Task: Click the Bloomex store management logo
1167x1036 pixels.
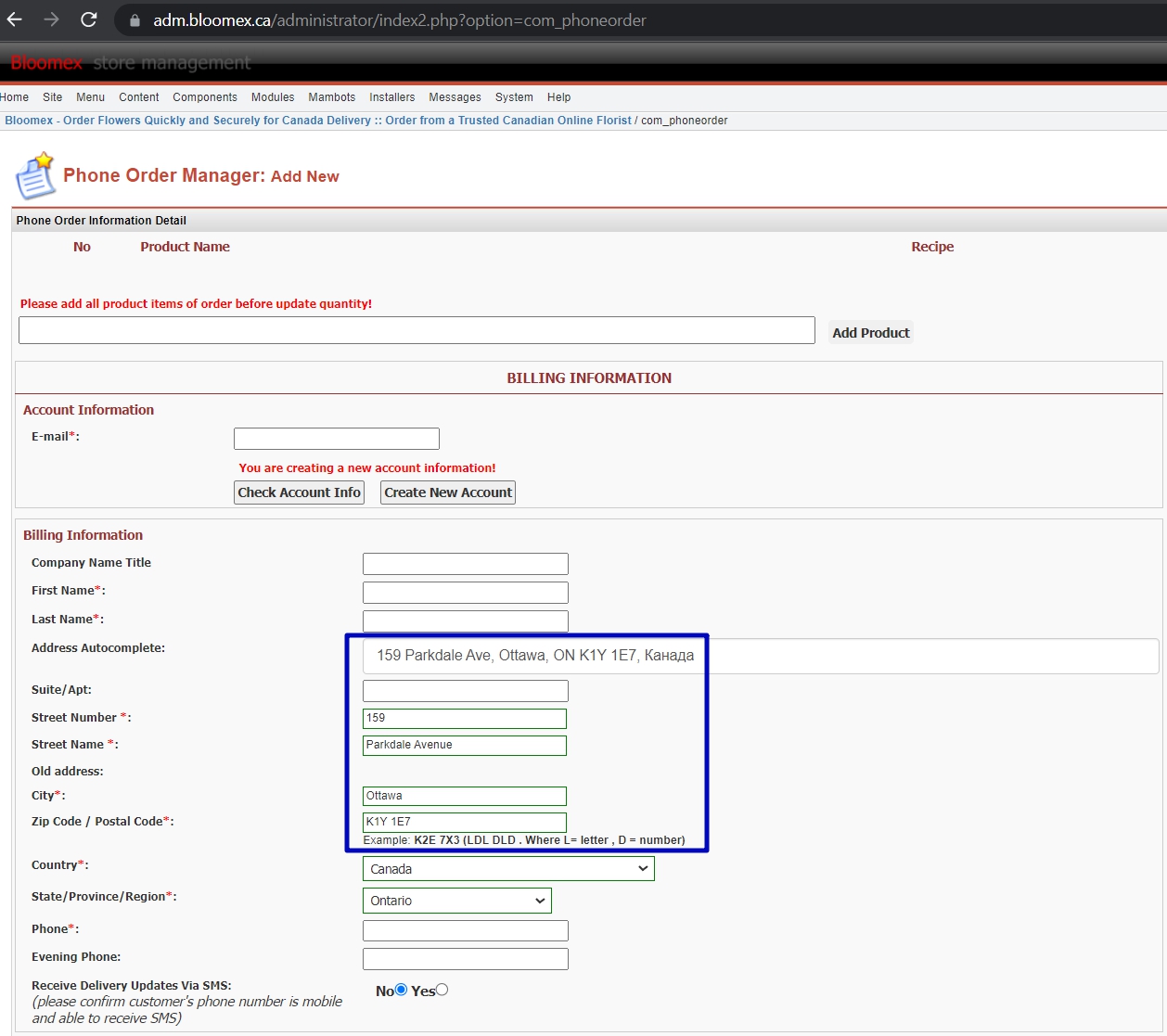Action: click(x=131, y=63)
